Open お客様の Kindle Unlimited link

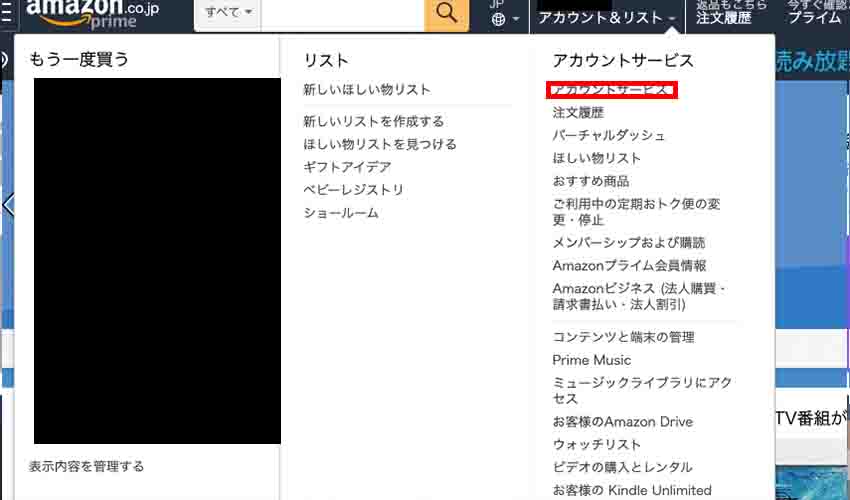(x=632, y=490)
